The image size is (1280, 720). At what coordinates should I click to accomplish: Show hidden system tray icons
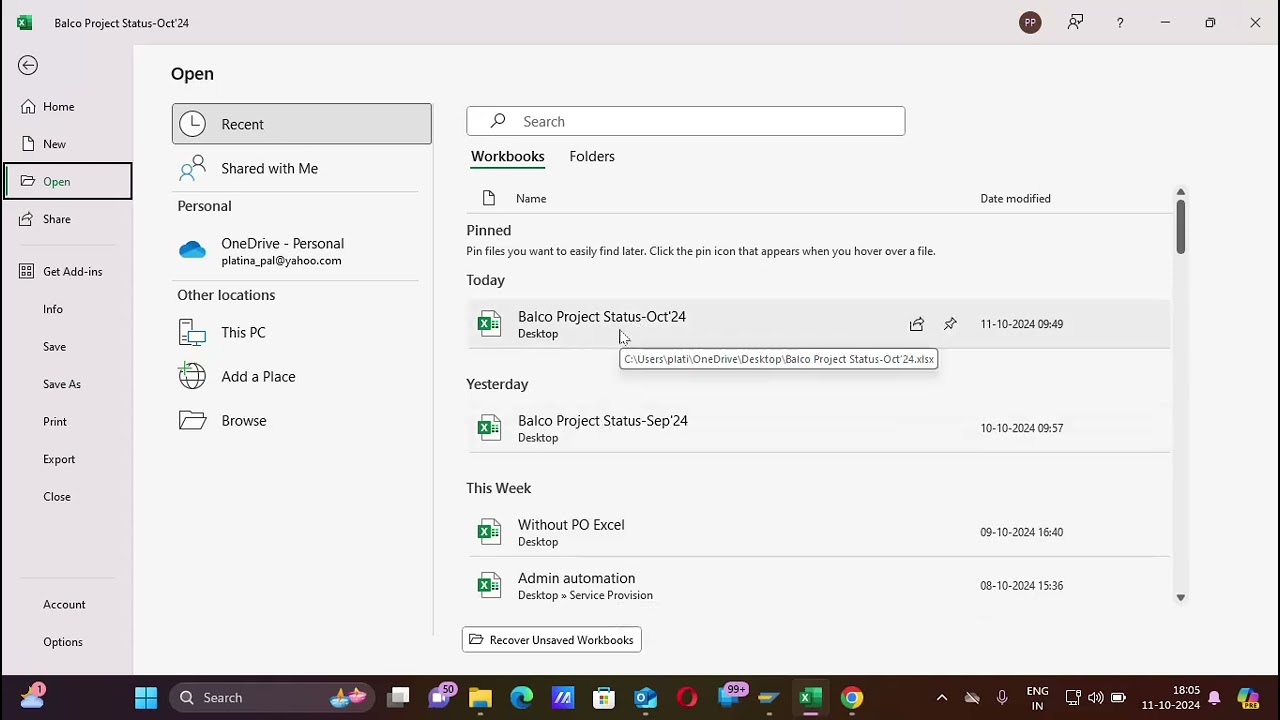coord(941,698)
